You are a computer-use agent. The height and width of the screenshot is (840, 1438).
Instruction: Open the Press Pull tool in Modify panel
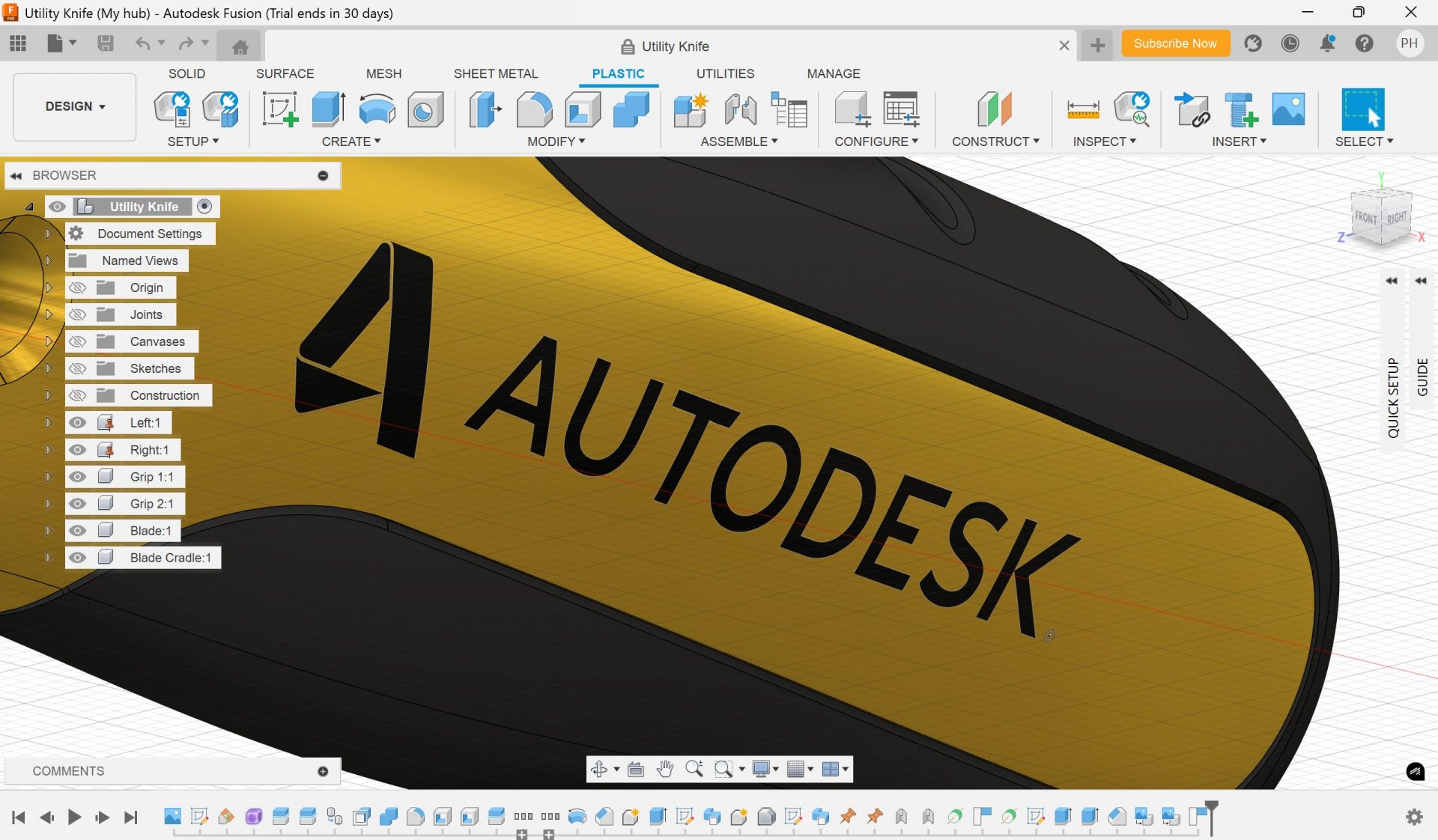click(x=485, y=110)
